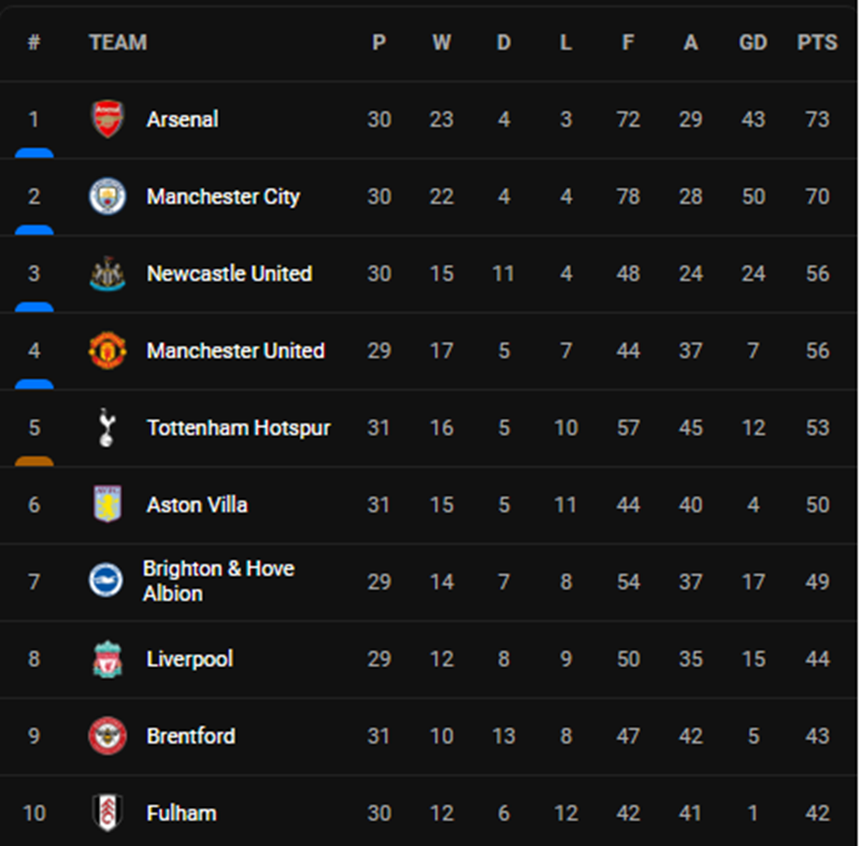This screenshot has width=860, height=846.
Task: Open the Arsenal team name link
Action: click(182, 119)
